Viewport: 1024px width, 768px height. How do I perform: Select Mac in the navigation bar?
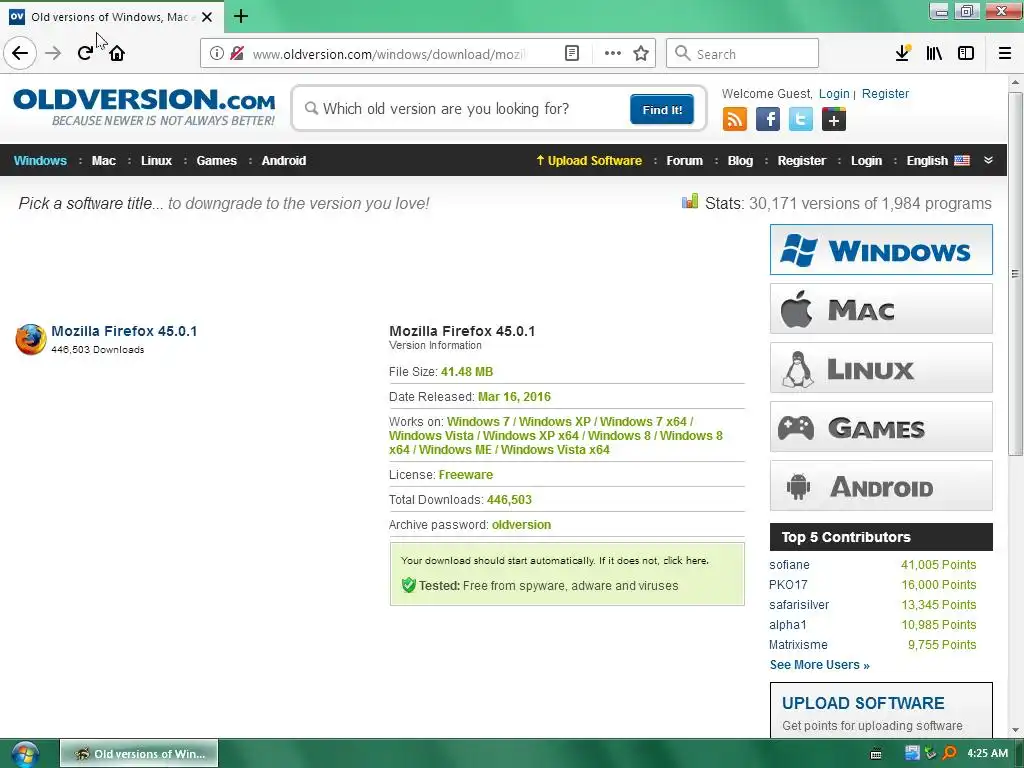[x=104, y=161]
